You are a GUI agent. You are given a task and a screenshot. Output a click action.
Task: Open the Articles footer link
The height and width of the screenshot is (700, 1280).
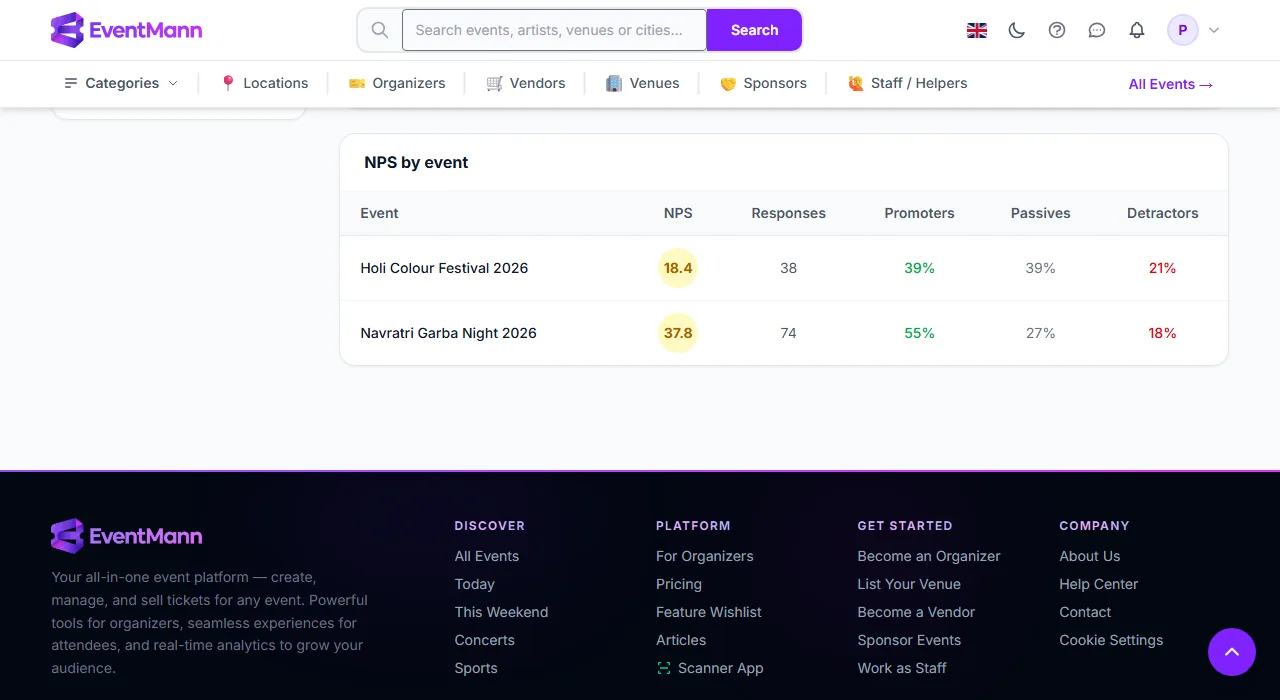[x=681, y=640]
